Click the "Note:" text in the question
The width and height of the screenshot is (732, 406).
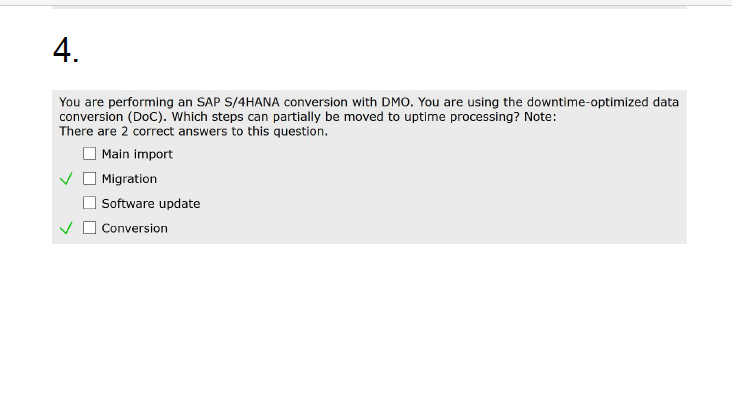pos(540,117)
